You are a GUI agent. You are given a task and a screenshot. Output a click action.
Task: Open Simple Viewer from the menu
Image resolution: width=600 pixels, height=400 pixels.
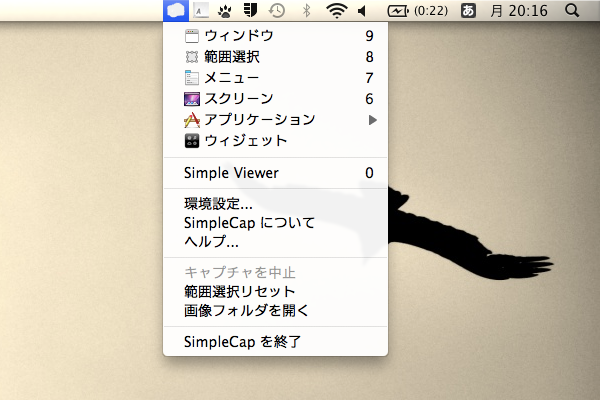click(276, 173)
